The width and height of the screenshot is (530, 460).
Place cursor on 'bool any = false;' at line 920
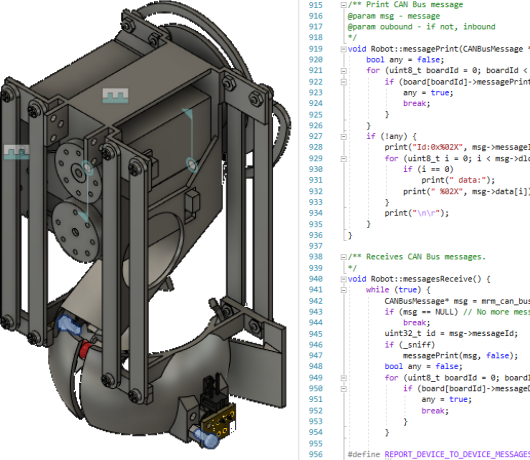click(405, 60)
